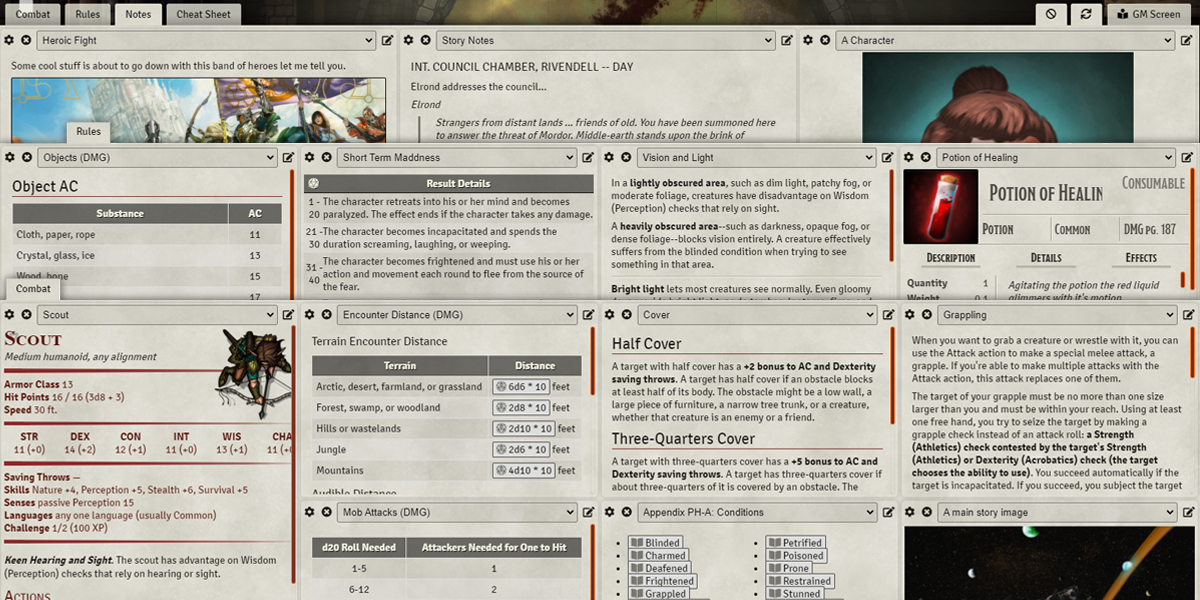This screenshot has width=1200, height=600.
Task: Edit the Short Term Maddness entry
Action: point(588,158)
